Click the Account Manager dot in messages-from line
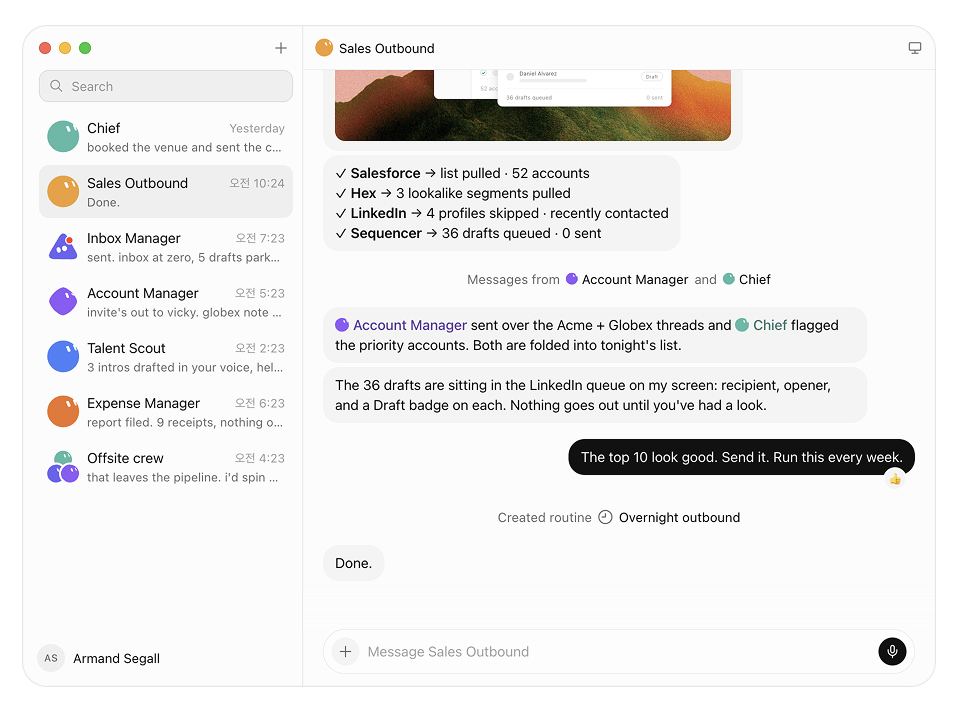957x711 pixels. point(572,279)
